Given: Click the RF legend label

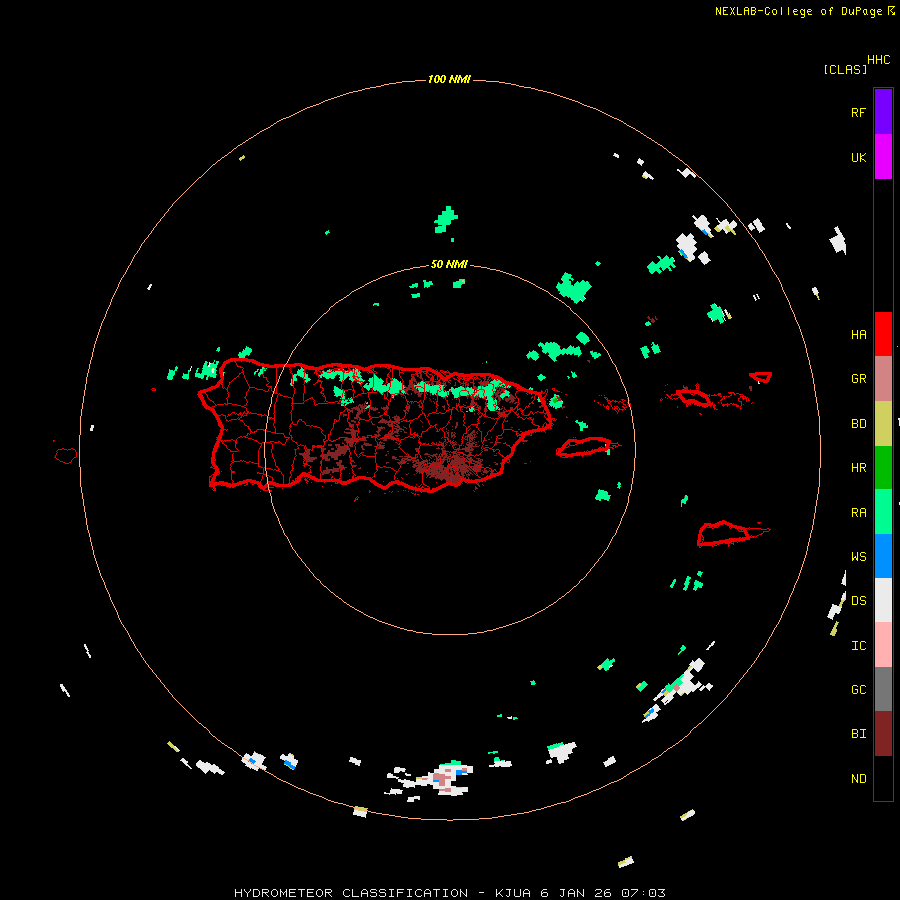Looking at the screenshot, I should tap(858, 112).
